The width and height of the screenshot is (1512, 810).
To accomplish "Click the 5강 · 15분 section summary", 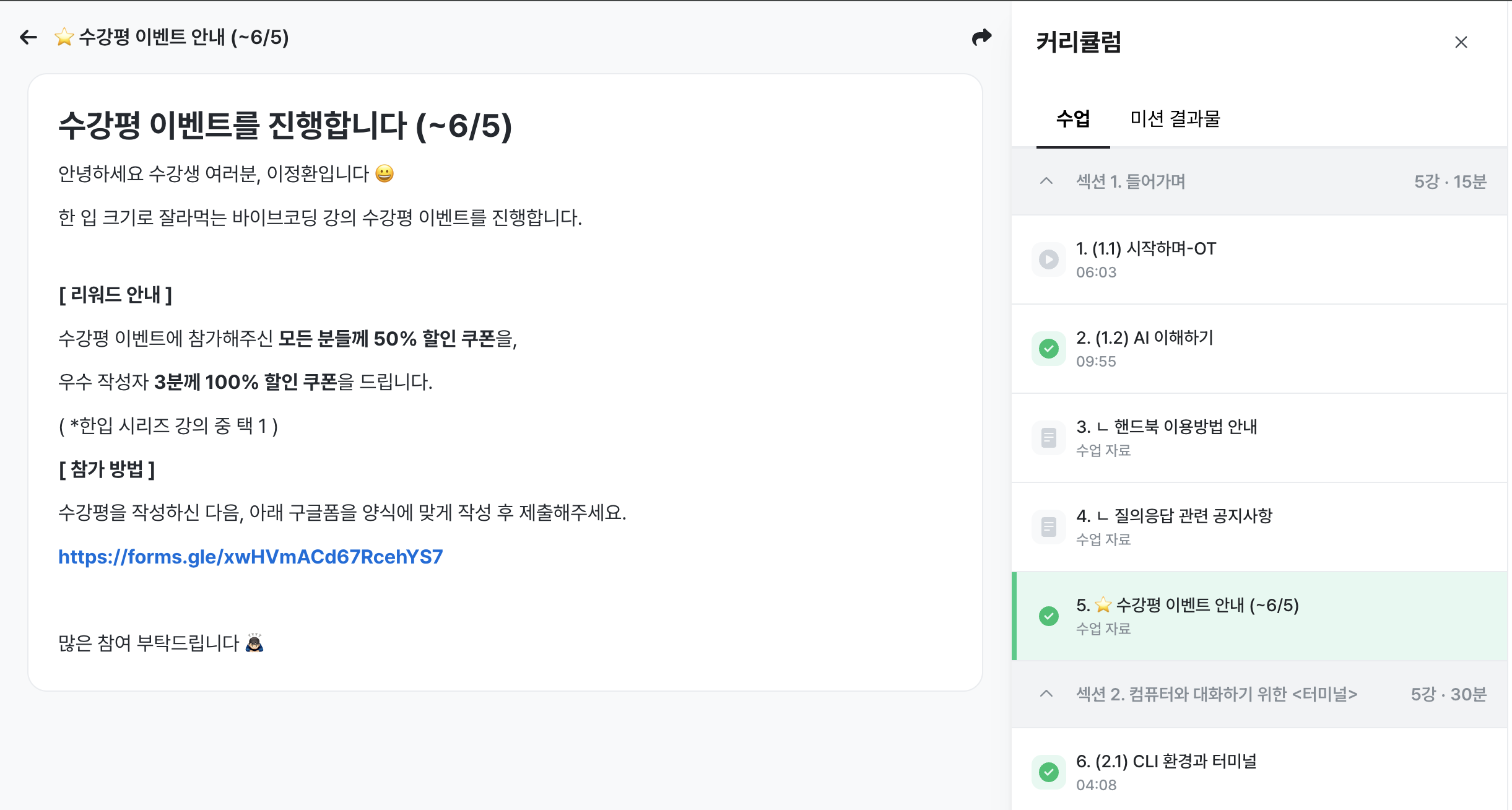I will point(1450,181).
